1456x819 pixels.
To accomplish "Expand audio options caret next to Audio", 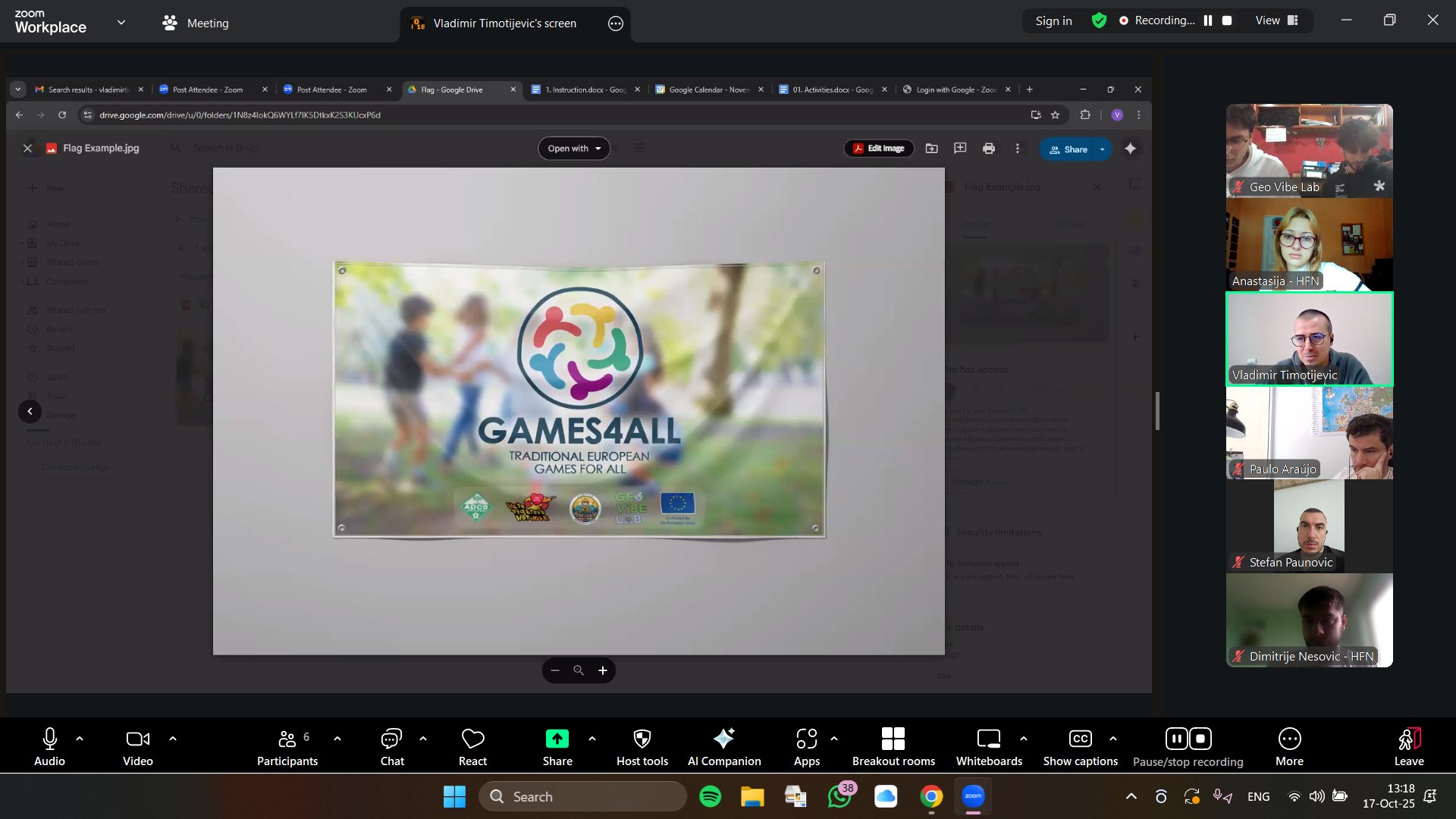I will (80, 739).
